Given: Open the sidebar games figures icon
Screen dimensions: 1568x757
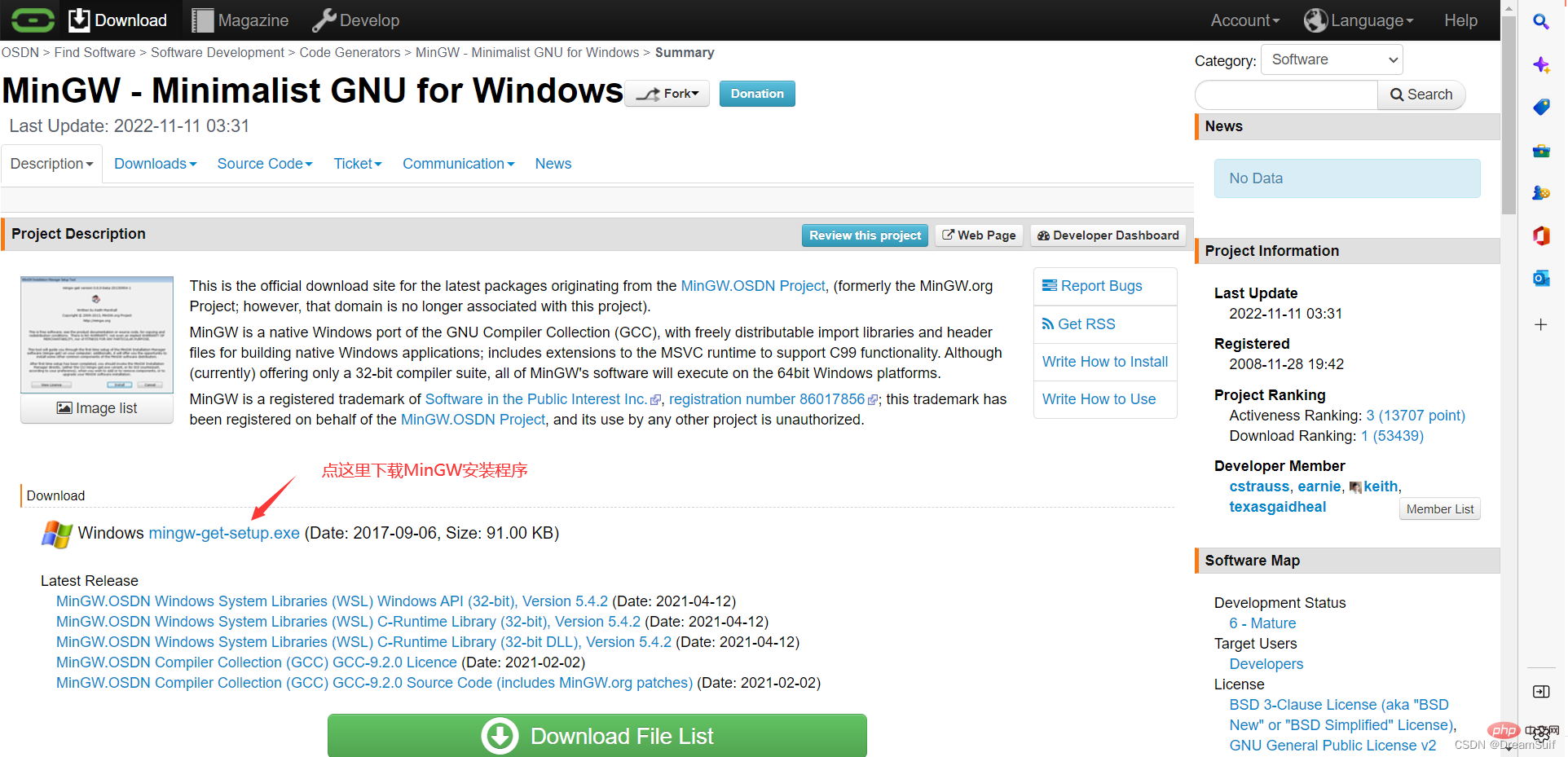Looking at the screenshot, I should coord(1540,193).
